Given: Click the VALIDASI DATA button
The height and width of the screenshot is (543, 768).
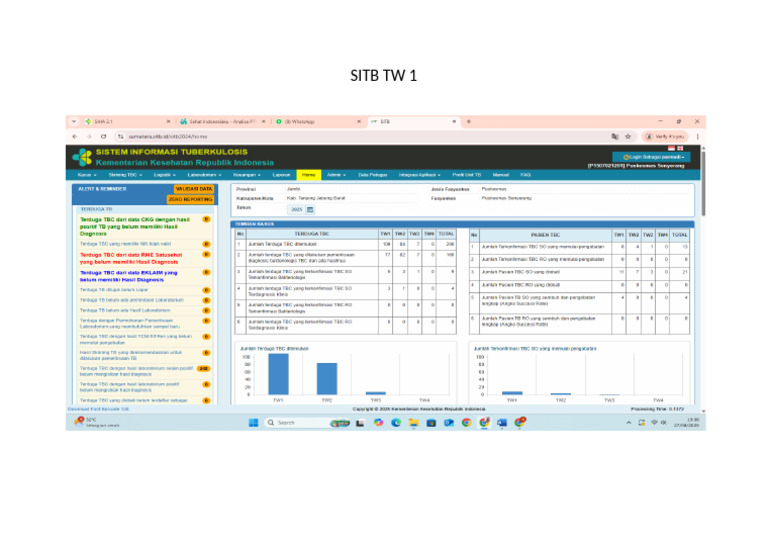Looking at the screenshot, I should click(194, 189).
